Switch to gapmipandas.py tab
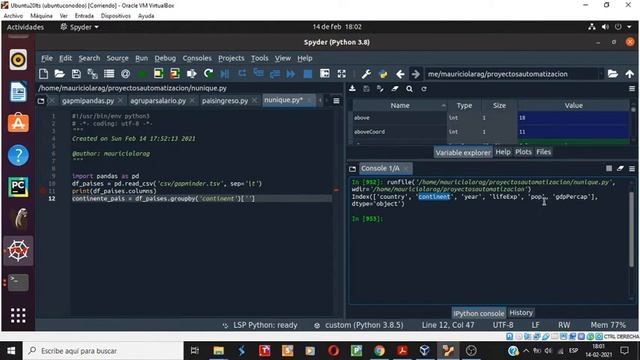The width and height of the screenshot is (640, 360). [88, 100]
